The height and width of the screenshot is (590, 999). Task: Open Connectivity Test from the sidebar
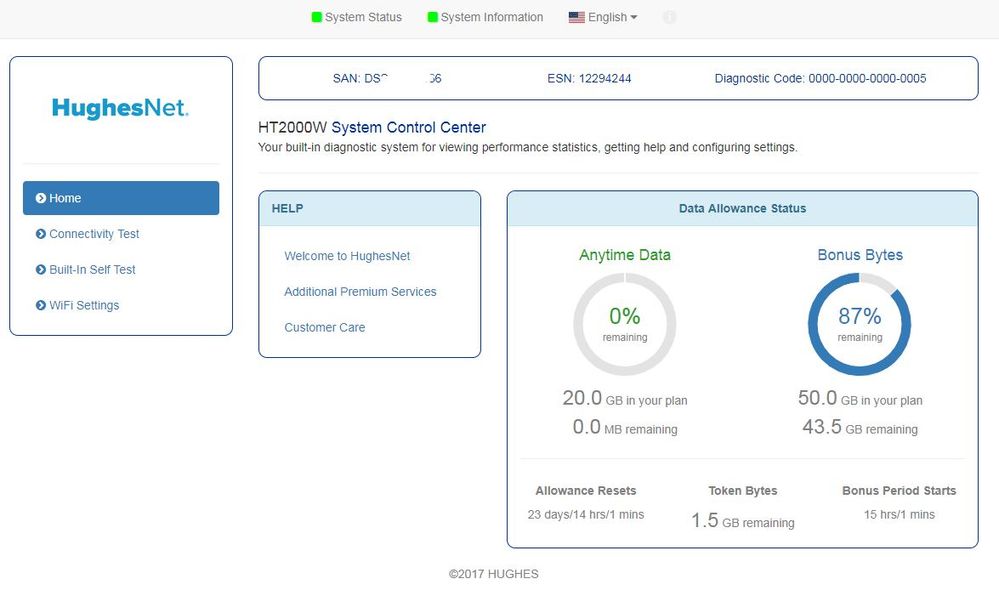coord(94,234)
